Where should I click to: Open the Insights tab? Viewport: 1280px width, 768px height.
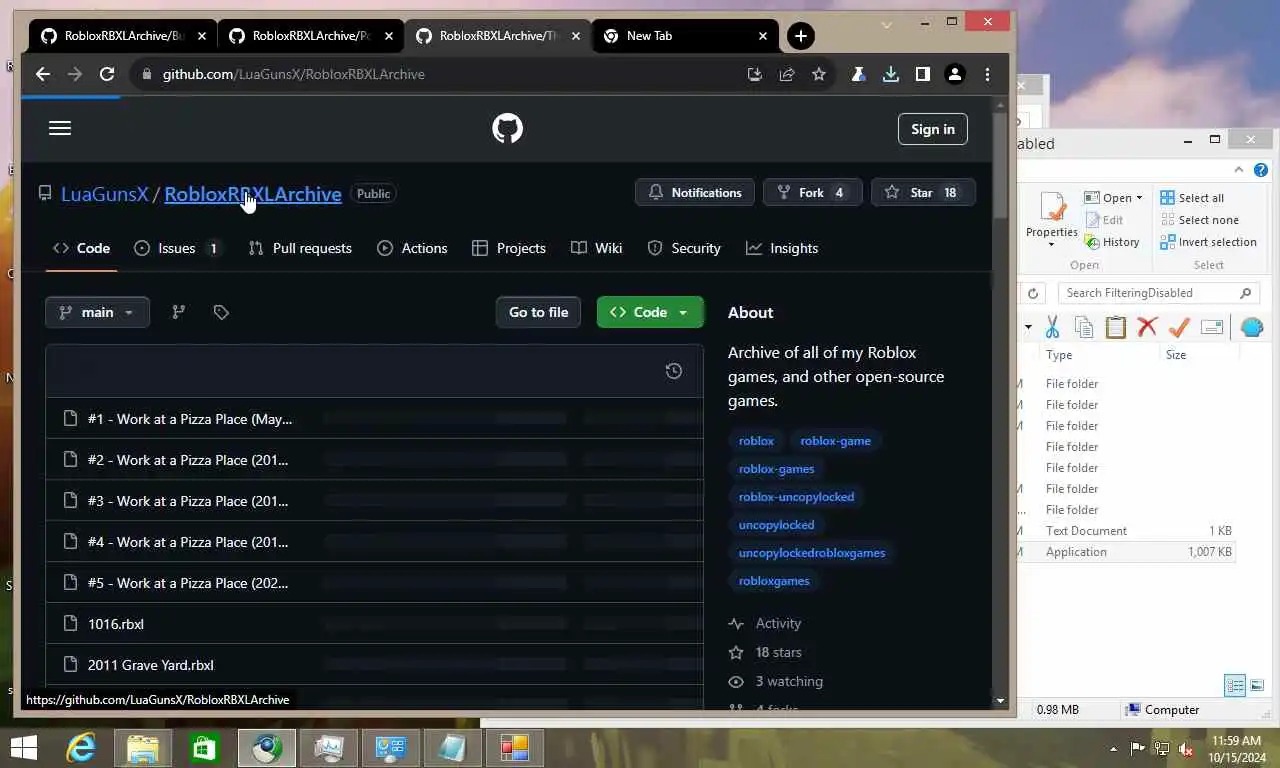point(782,248)
